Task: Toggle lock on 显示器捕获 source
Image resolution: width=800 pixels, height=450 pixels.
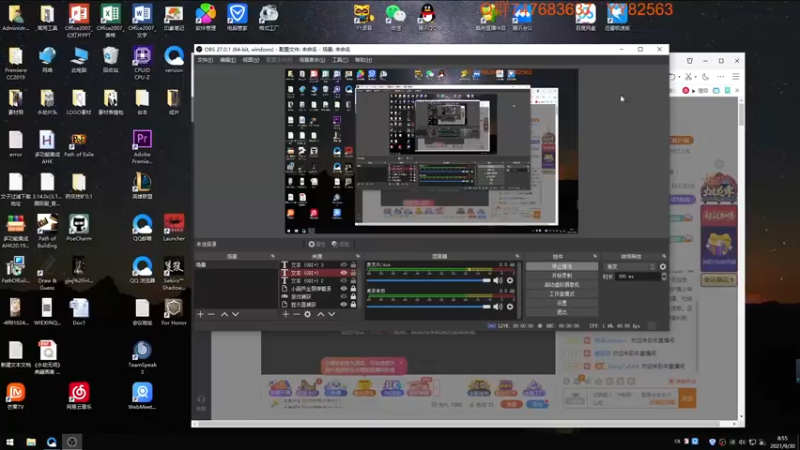Action: coord(353,305)
